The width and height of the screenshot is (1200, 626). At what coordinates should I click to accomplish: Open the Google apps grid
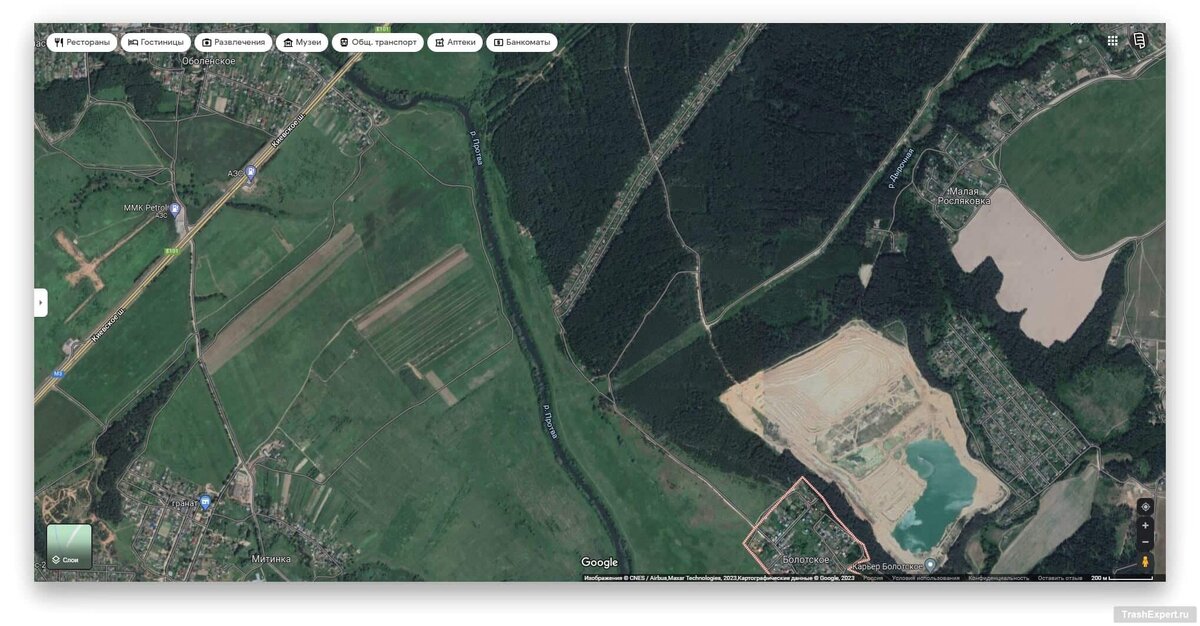1112,41
